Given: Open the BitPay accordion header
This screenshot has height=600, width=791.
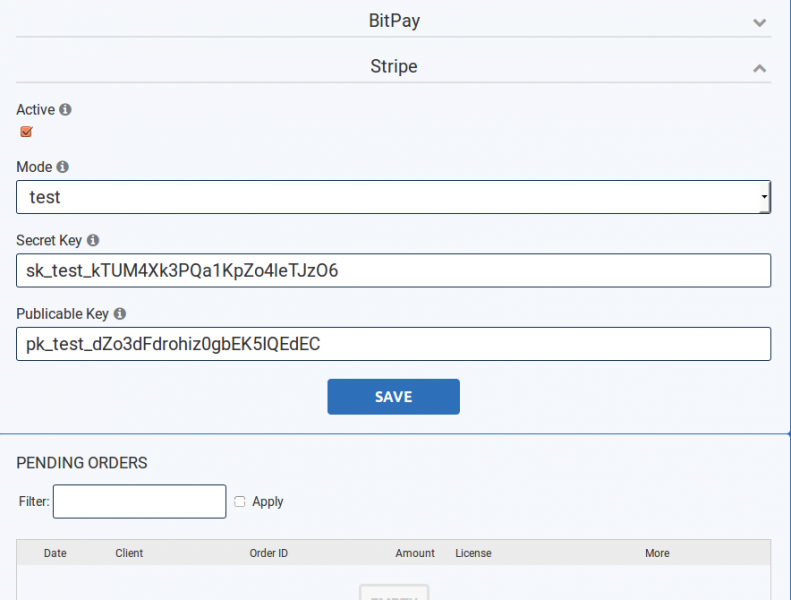Looking at the screenshot, I should pyautogui.click(x=393, y=21).
